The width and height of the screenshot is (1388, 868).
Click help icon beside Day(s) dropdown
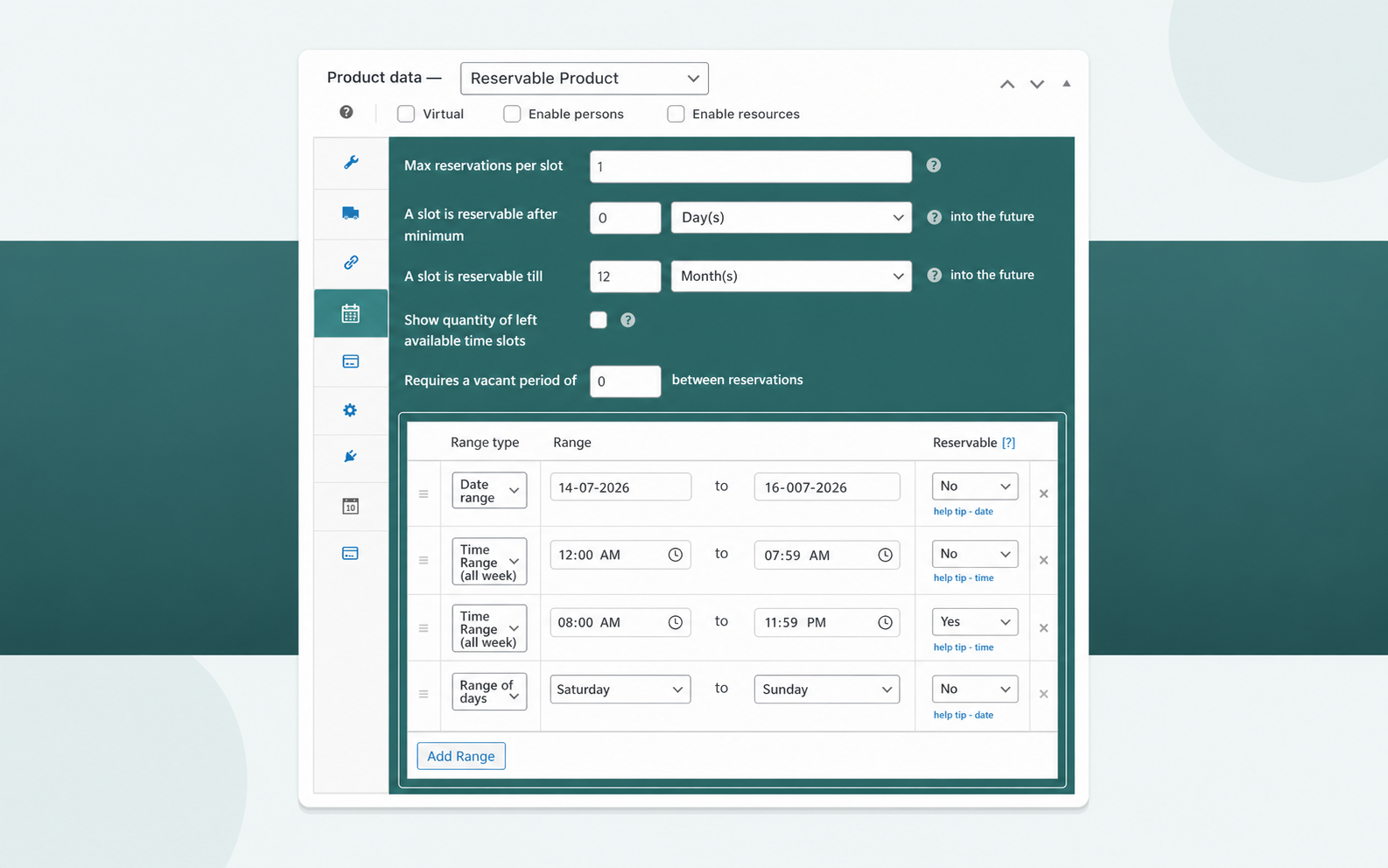click(934, 217)
